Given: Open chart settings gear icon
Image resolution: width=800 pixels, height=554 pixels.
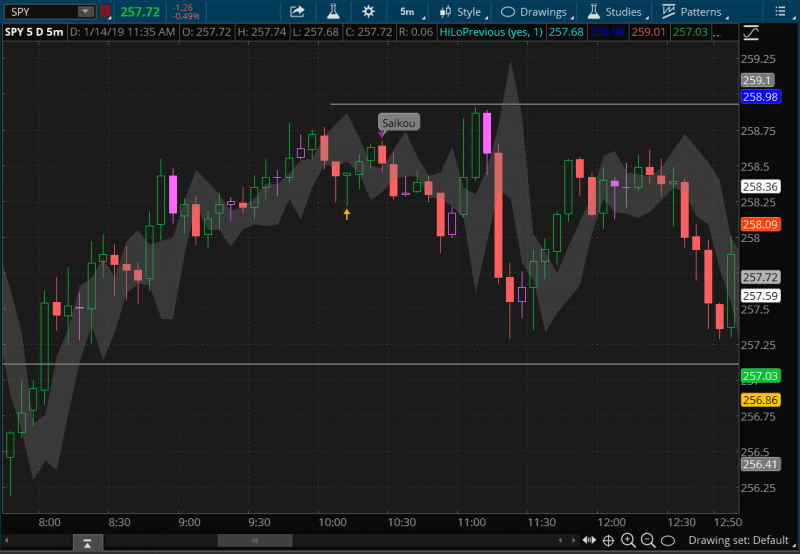Looking at the screenshot, I should coord(368,11).
